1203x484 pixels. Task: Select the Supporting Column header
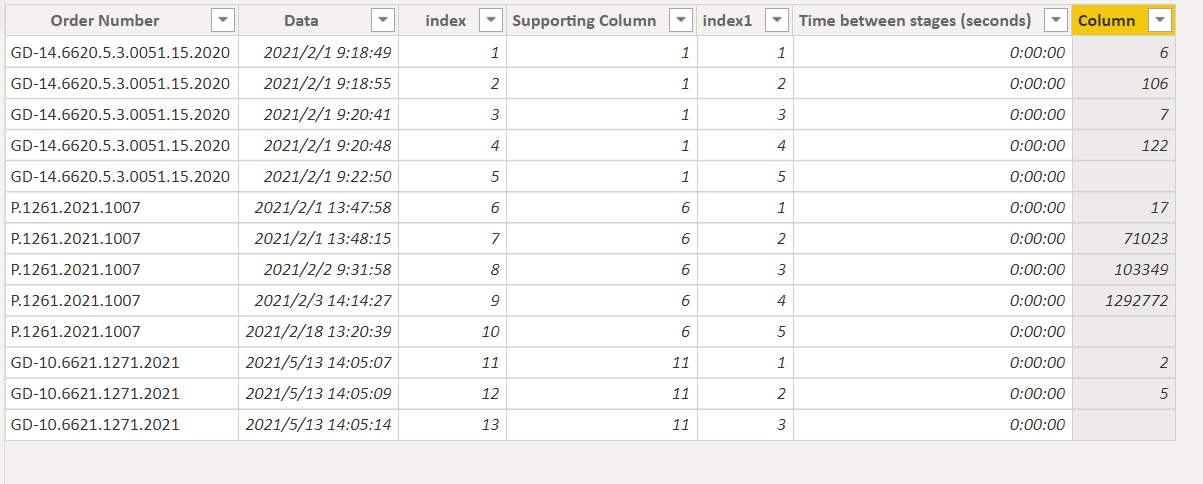(x=584, y=21)
